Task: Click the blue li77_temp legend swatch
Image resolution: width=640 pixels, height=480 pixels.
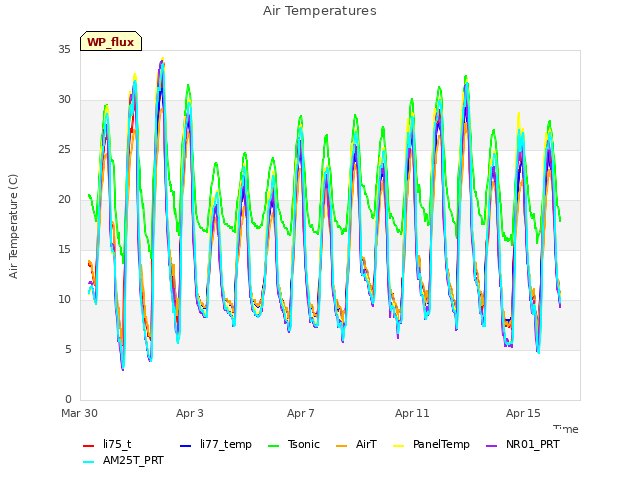Action: point(185,446)
